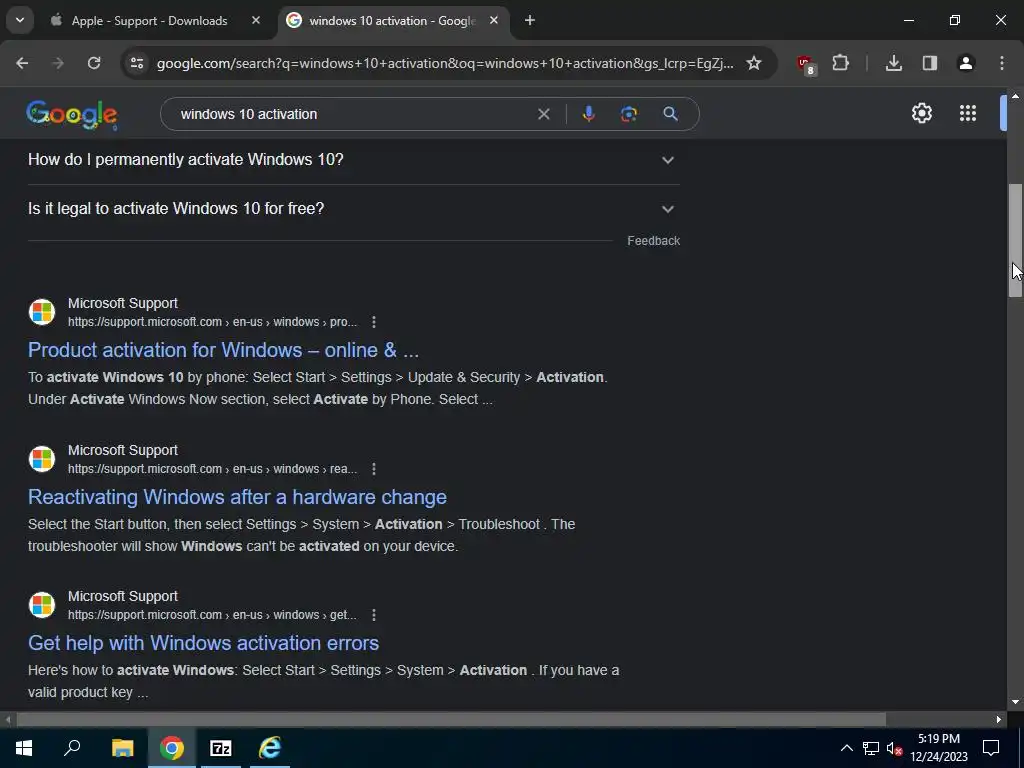Viewport: 1024px width, 768px height.
Task: Open 'Product activation for Windows' result
Action: pyautogui.click(x=223, y=350)
